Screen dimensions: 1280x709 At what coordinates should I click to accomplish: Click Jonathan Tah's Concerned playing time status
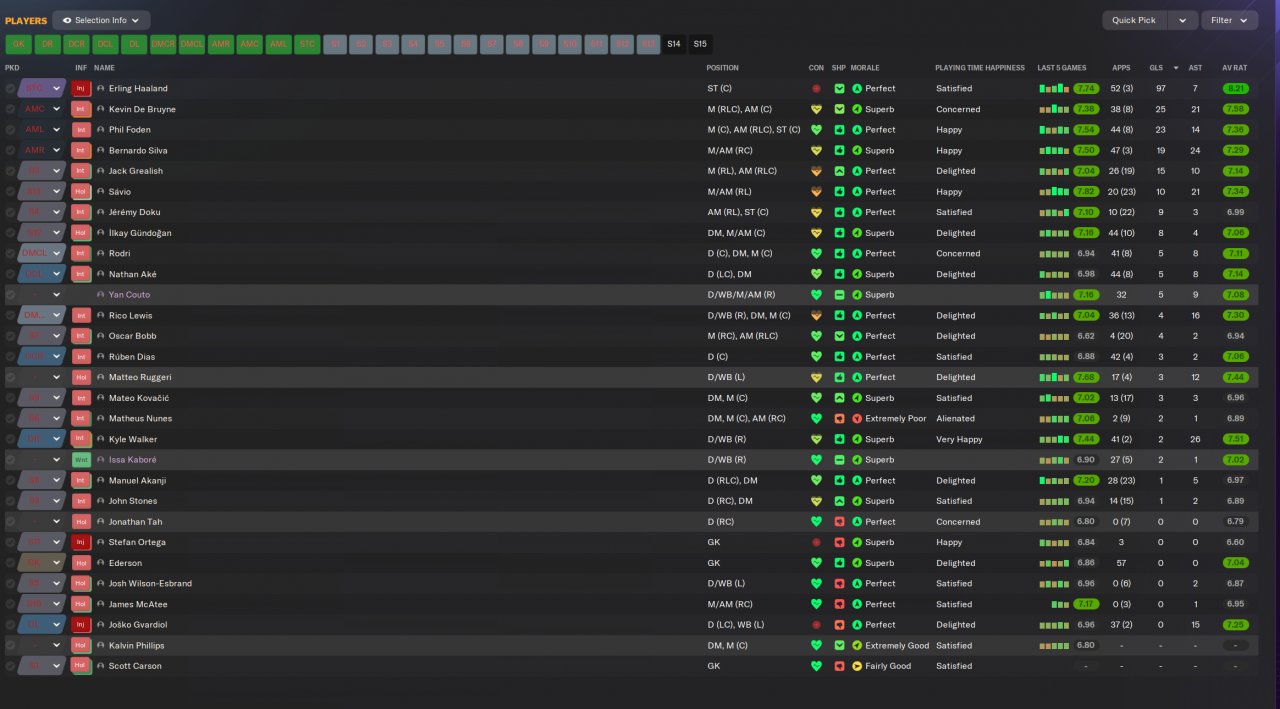pyautogui.click(x=958, y=522)
